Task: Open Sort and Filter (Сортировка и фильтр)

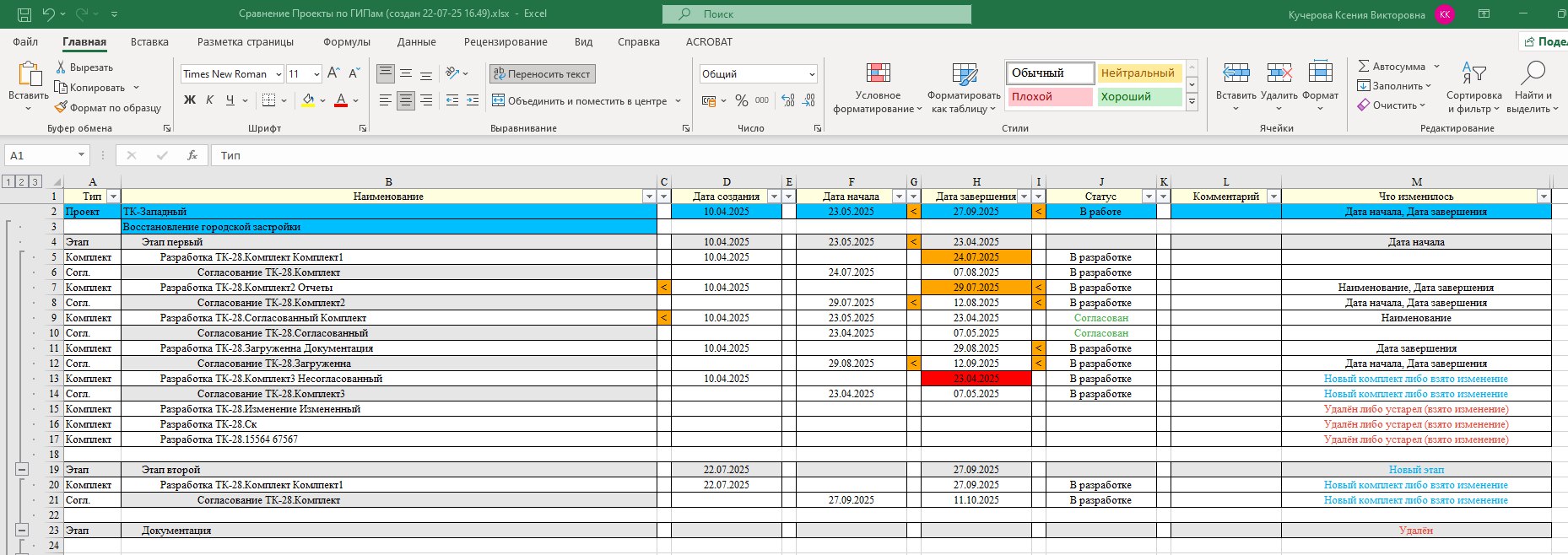Action: click(x=1473, y=88)
